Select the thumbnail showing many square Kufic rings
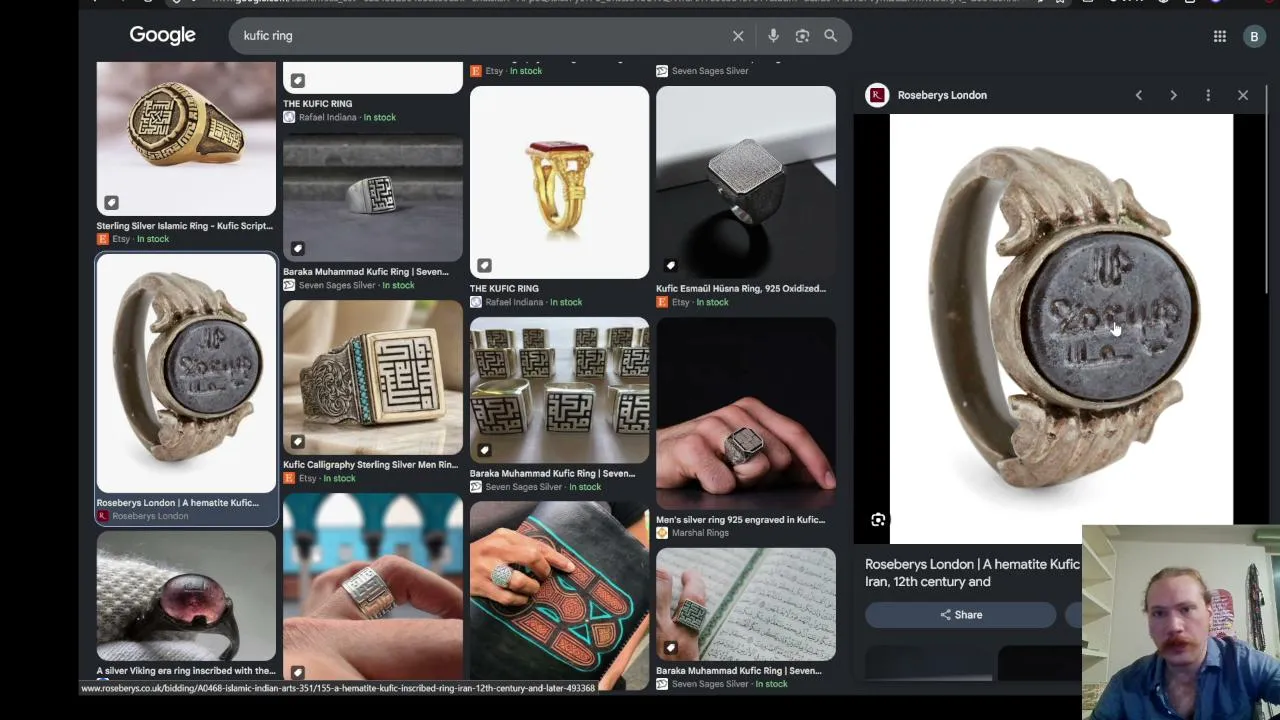The width and height of the screenshot is (1280, 720). coord(559,390)
